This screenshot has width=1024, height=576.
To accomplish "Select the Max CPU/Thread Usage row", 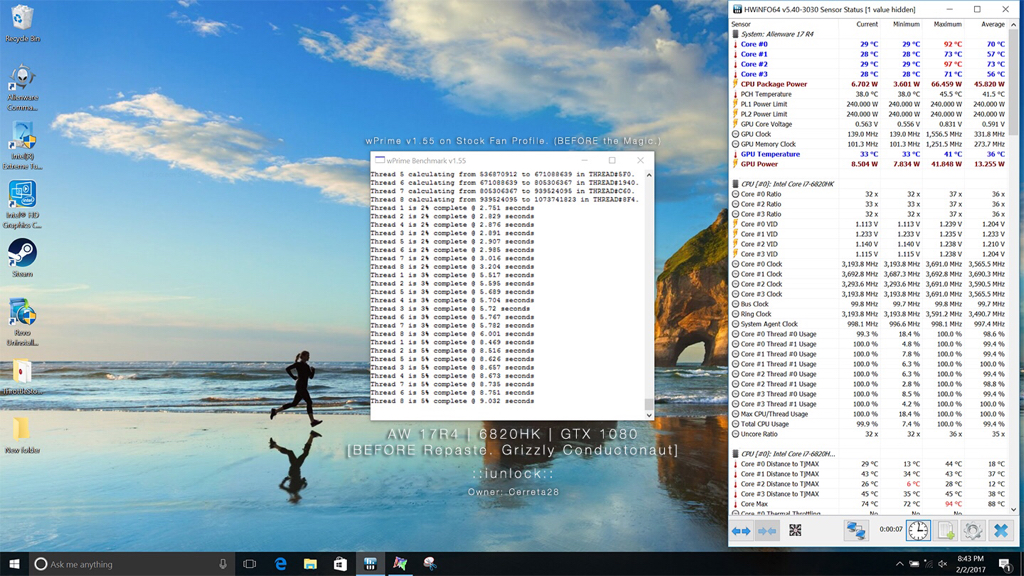I will [x=869, y=414].
